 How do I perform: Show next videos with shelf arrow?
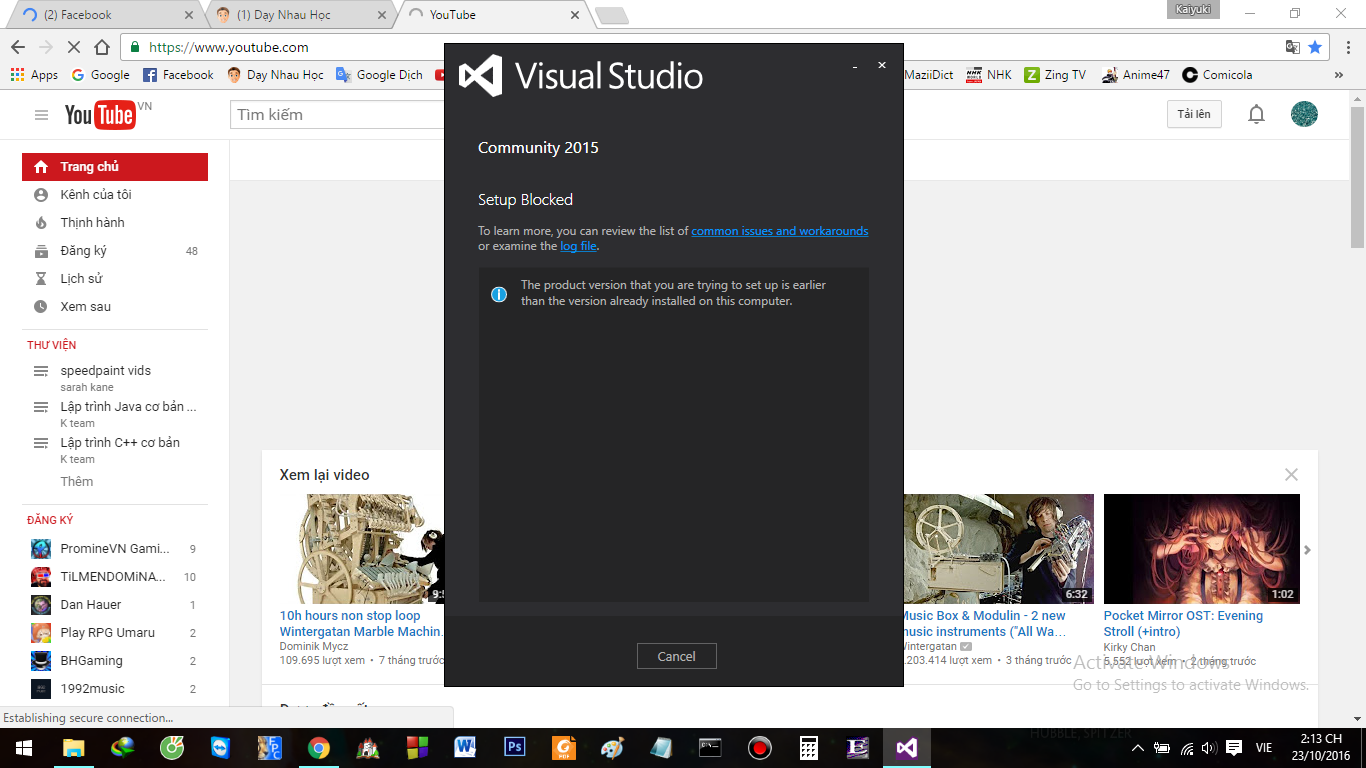click(1307, 550)
